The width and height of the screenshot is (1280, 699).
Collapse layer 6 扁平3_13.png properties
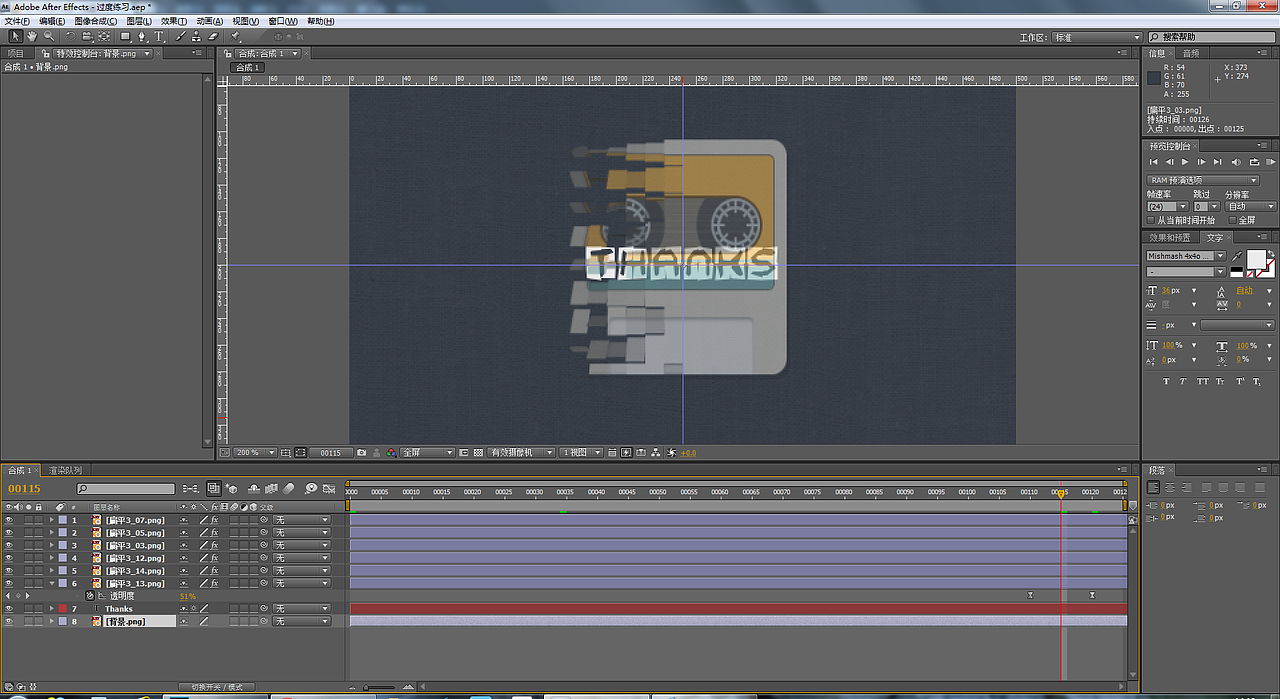click(51, 583)
